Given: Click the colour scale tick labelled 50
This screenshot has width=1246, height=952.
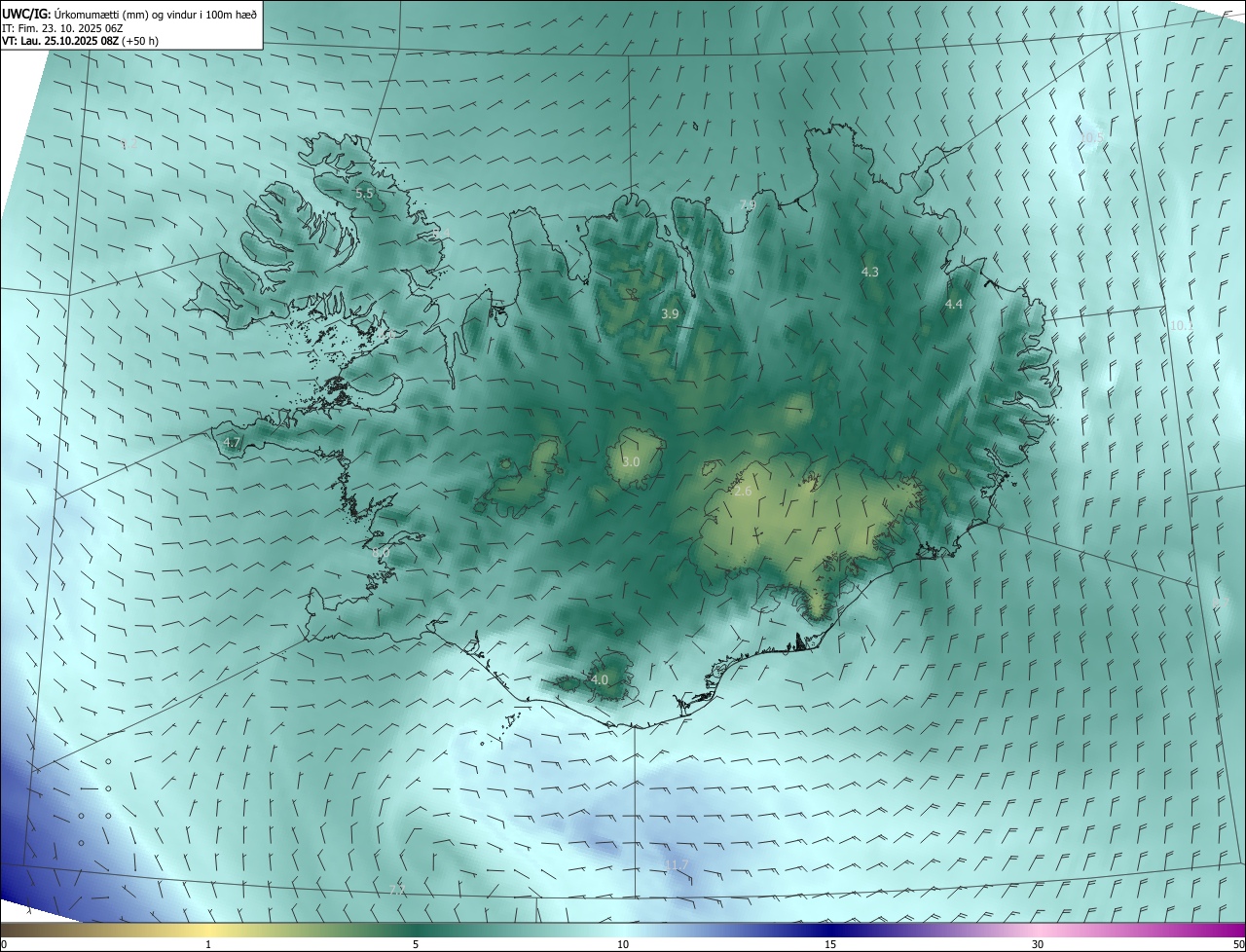Looking at the screenshot, I should click(1238, 944).
